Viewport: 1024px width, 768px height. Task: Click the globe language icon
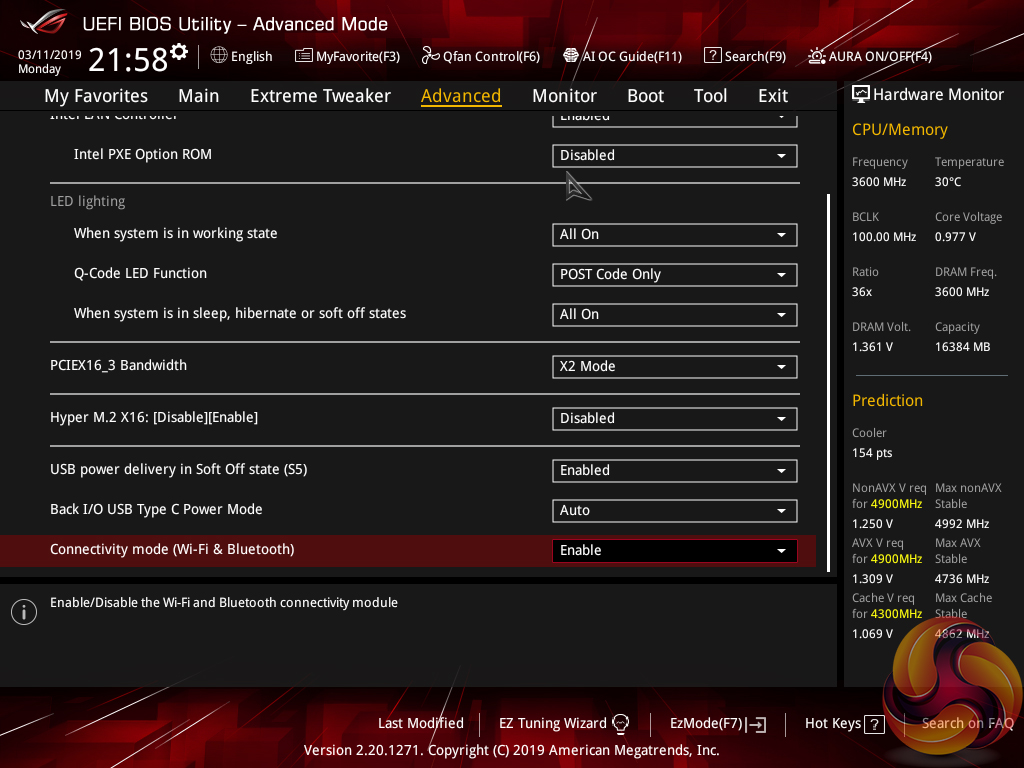pyautogui.click(x=219, y=56)
